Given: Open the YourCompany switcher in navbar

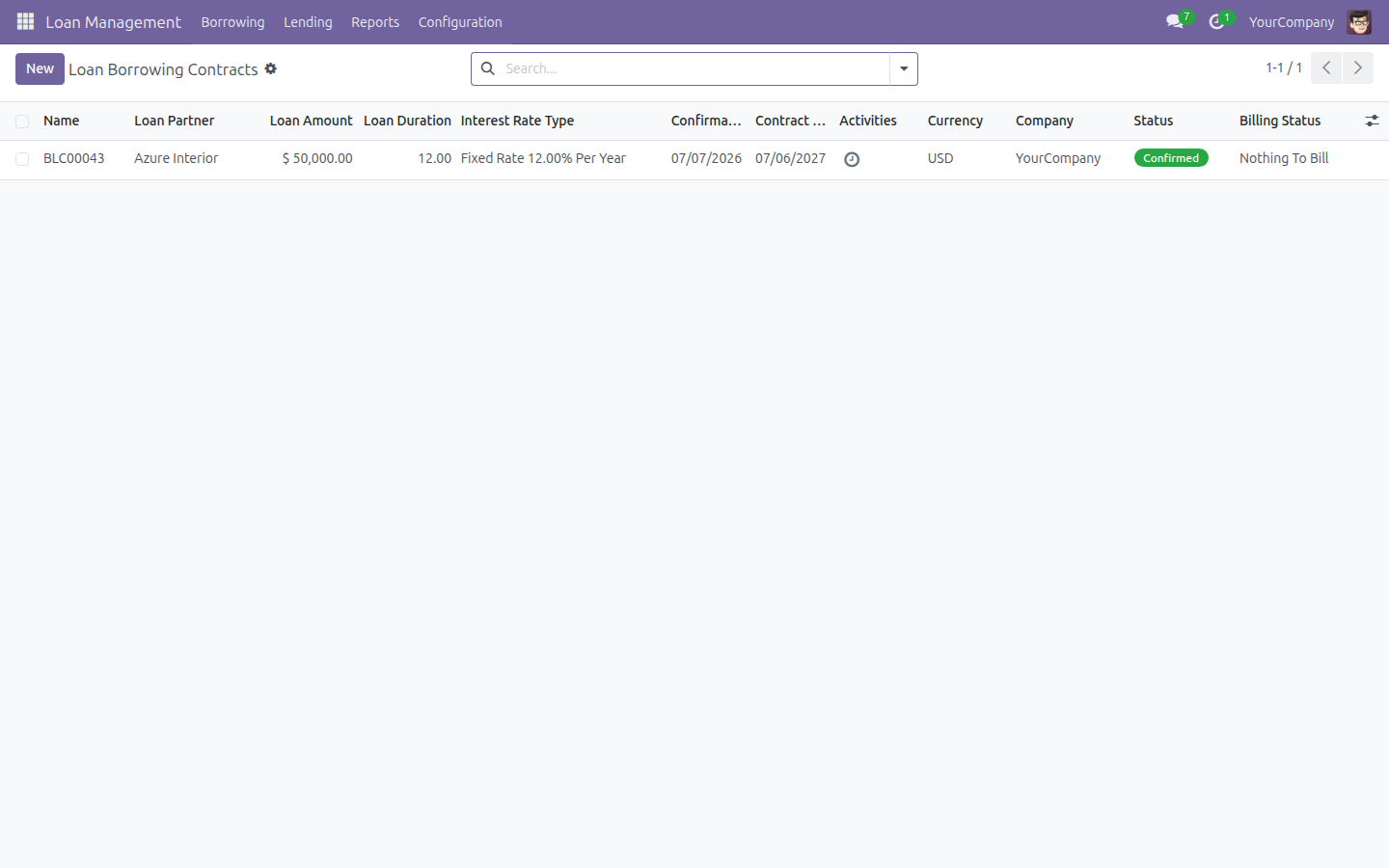Looking at the screenshot, I should pyautogui.click(x=1292, y=21).
